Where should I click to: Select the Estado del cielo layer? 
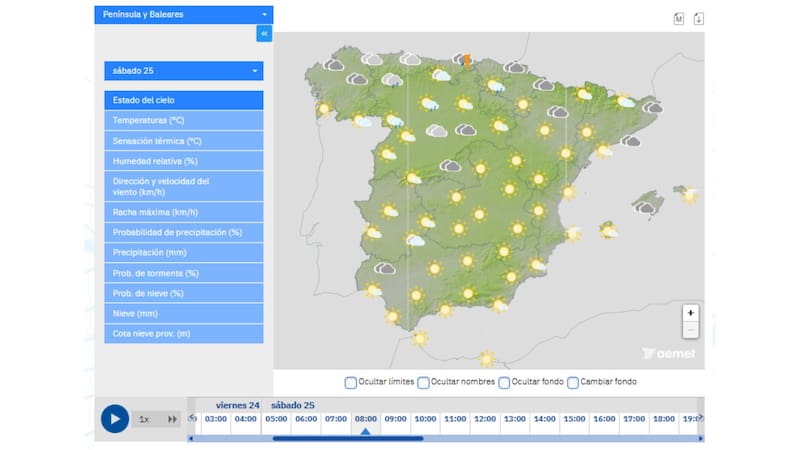point(184,101)
